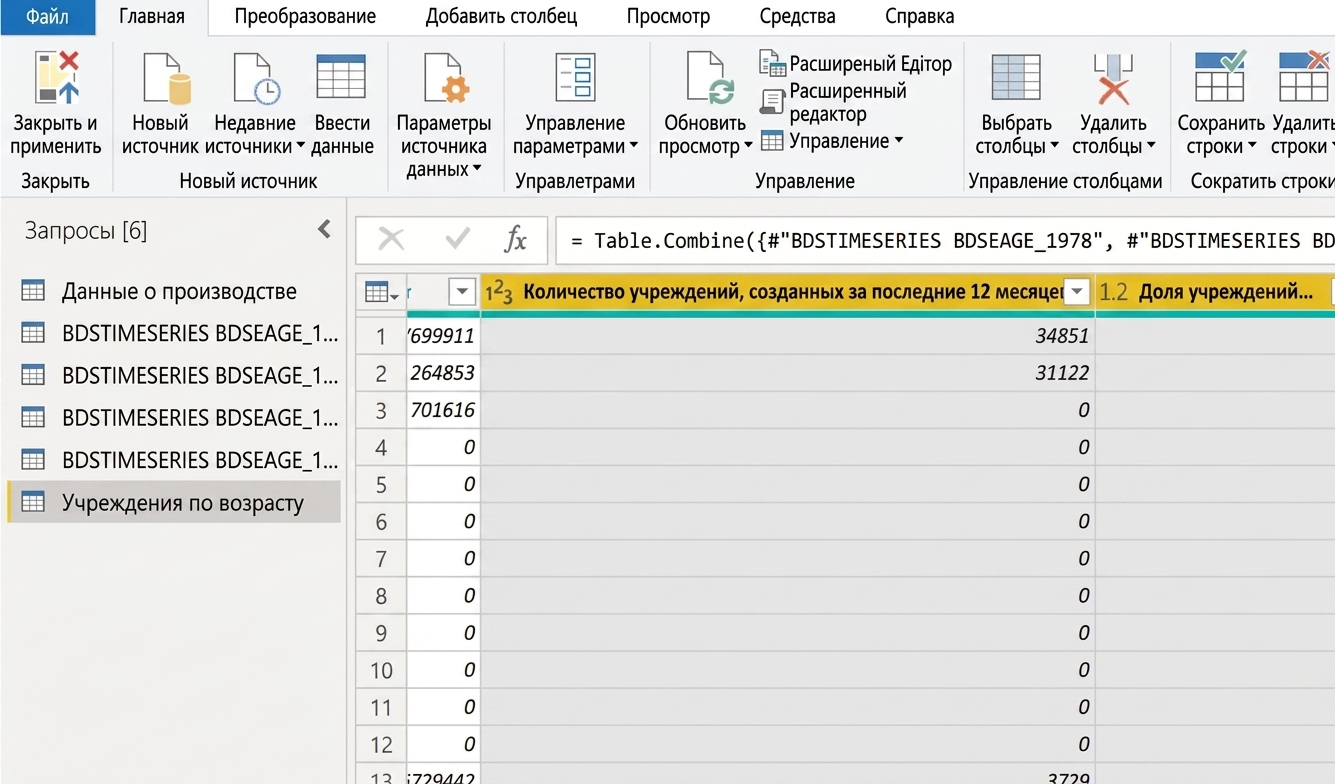1335x784 pixels.
Task: Click the Удалить столбцы icon
Action: (1113, 78)
